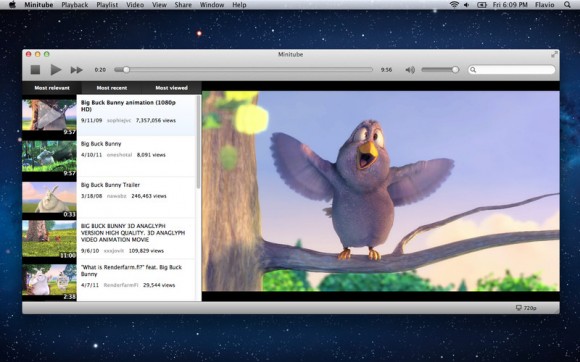Click the elapsed time 0:20 label
This screenshot has height=362, width=580.
(100, 70)
